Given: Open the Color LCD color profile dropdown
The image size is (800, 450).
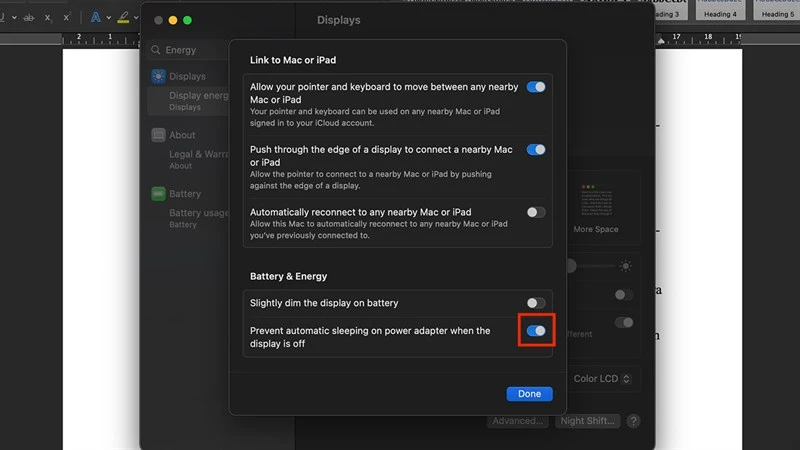Looking at the screenshot, I should pos(602,379).
